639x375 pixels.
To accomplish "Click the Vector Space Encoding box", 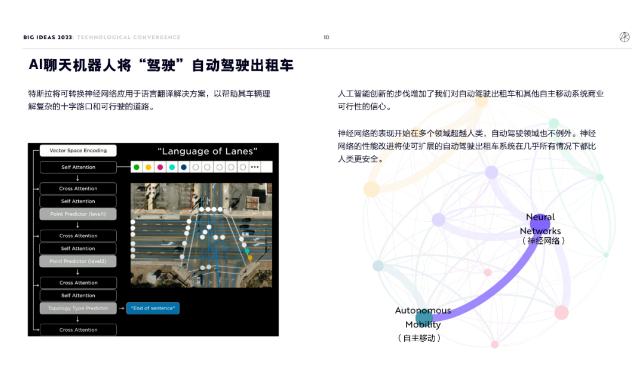I will click(78, 150).
